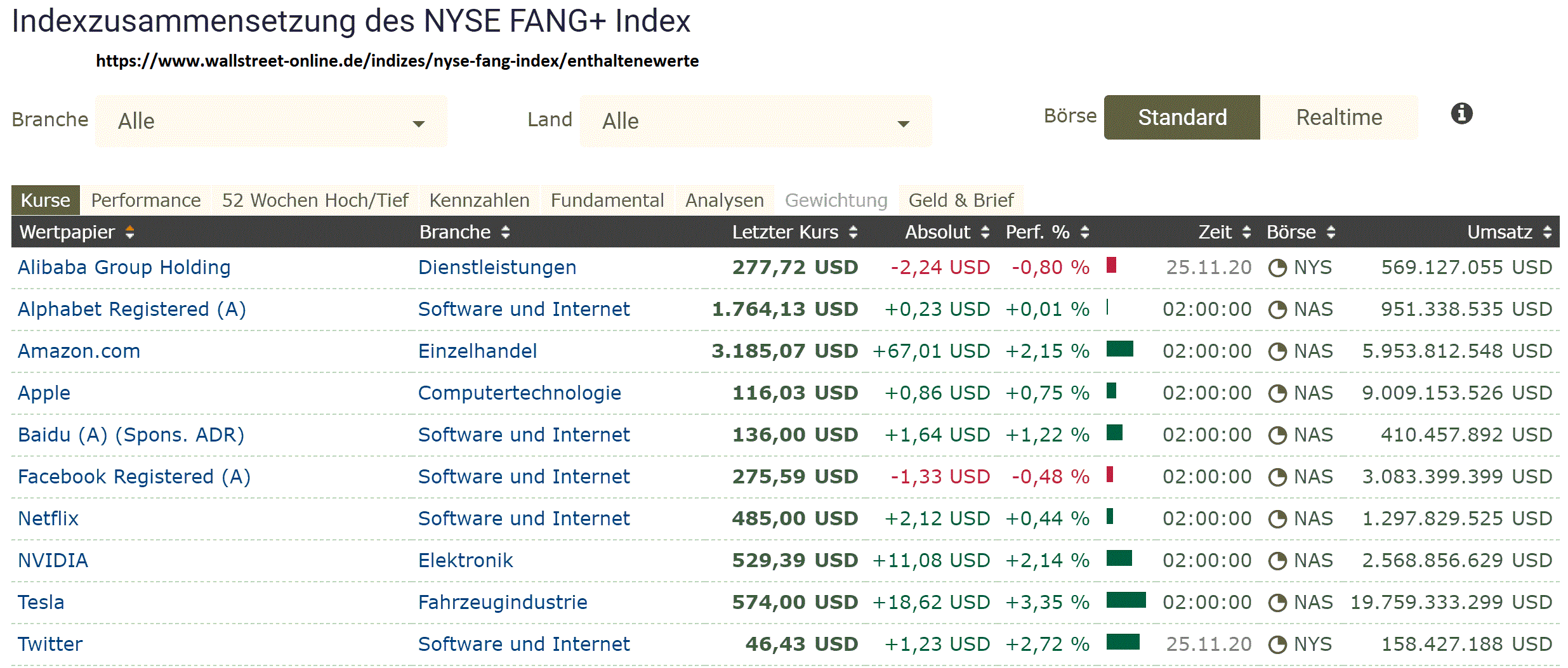Image resolution: width=1568 pixels, height=668 pixels.
Task: Sort table by Wertpapier column arrows
Action: [x=129, y=232]
